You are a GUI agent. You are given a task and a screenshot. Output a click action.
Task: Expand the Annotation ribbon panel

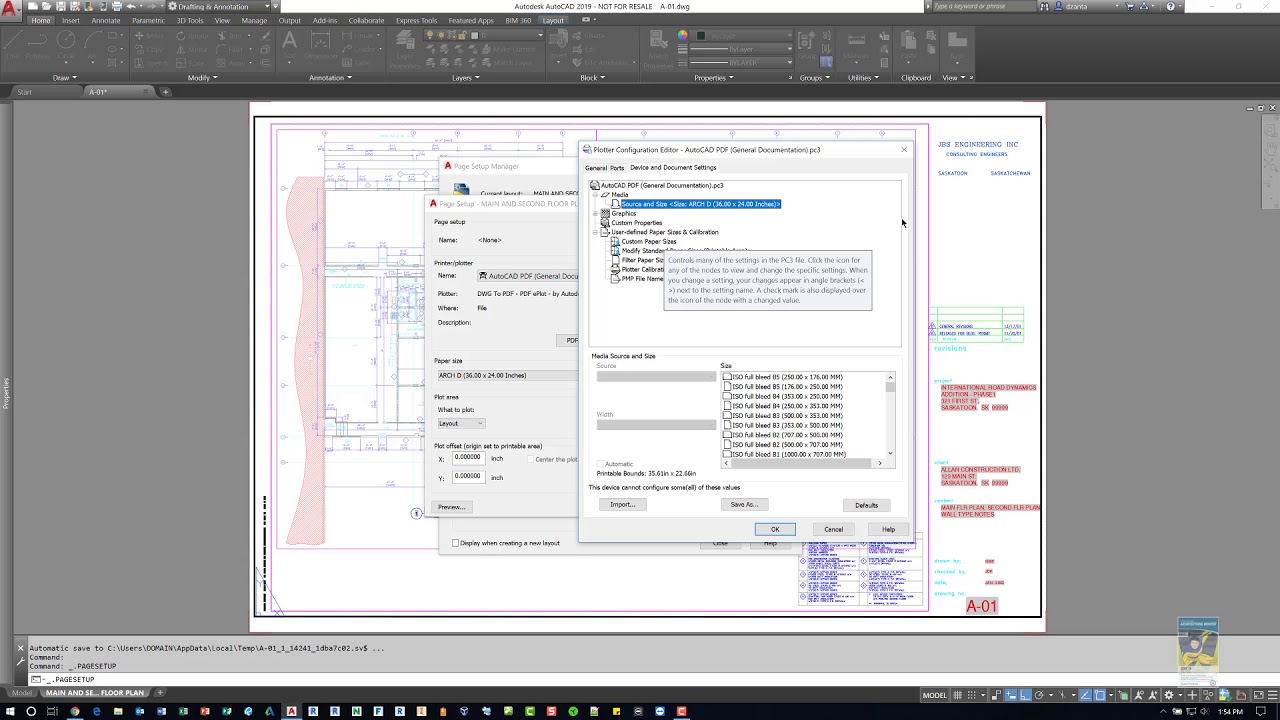click(329, 77)
